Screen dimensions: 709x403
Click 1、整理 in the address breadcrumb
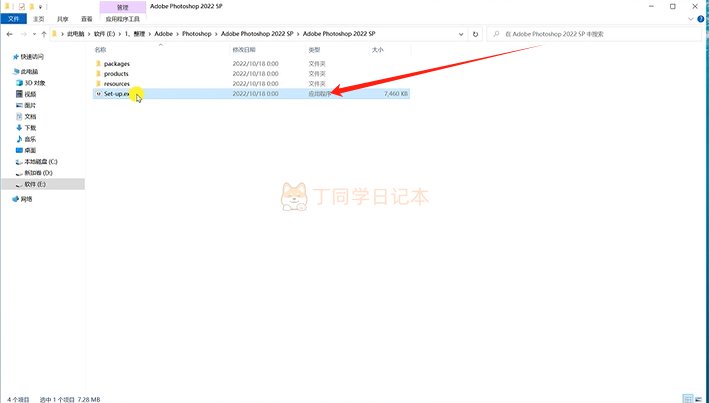tap(134, 34)
